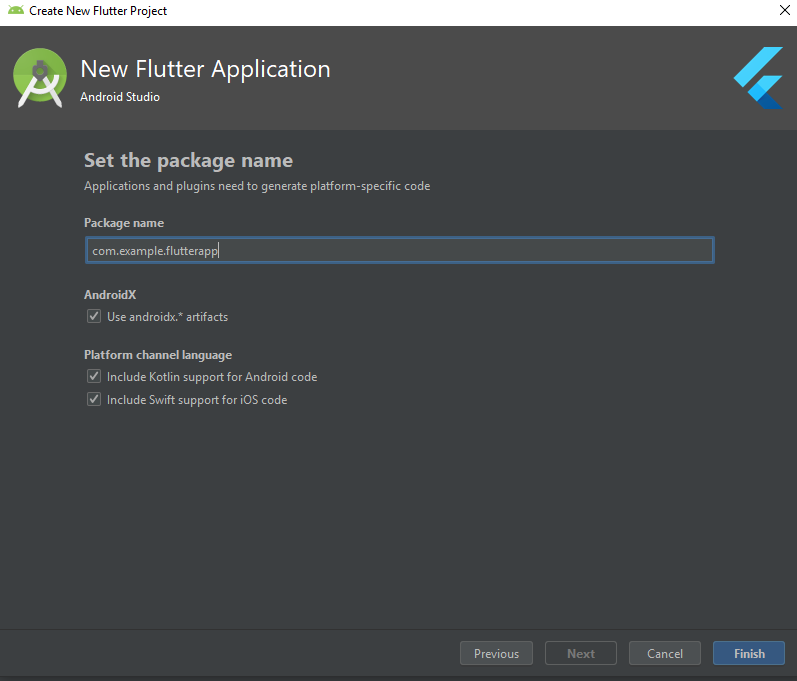Click the 'Include Swift support for iOS code' label
Viewport: 797px width, 681px height.
(x=197, y=400)
